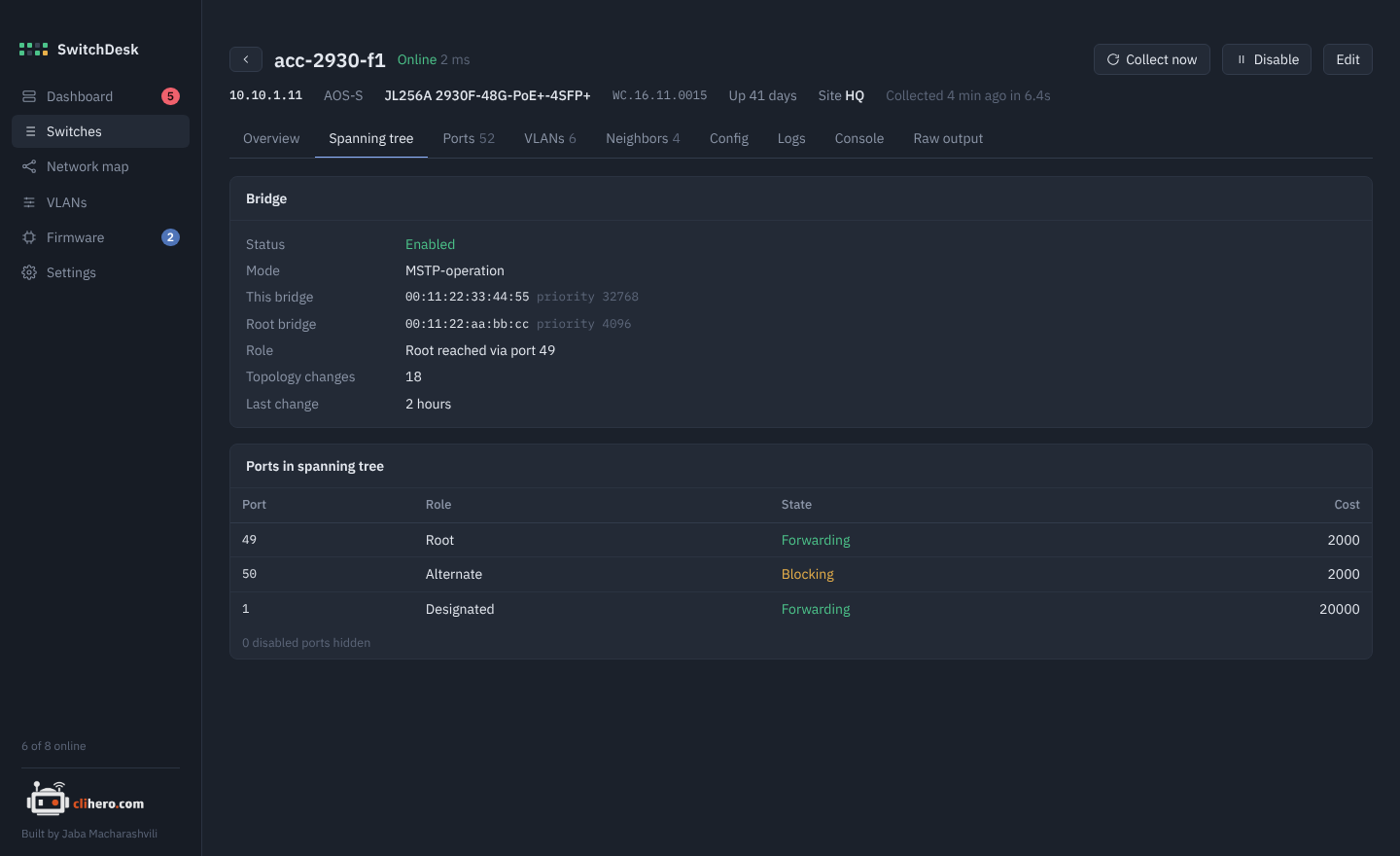Open the Console tab
The height and width of the screenshot is (856, 1400).
(859, 138)
